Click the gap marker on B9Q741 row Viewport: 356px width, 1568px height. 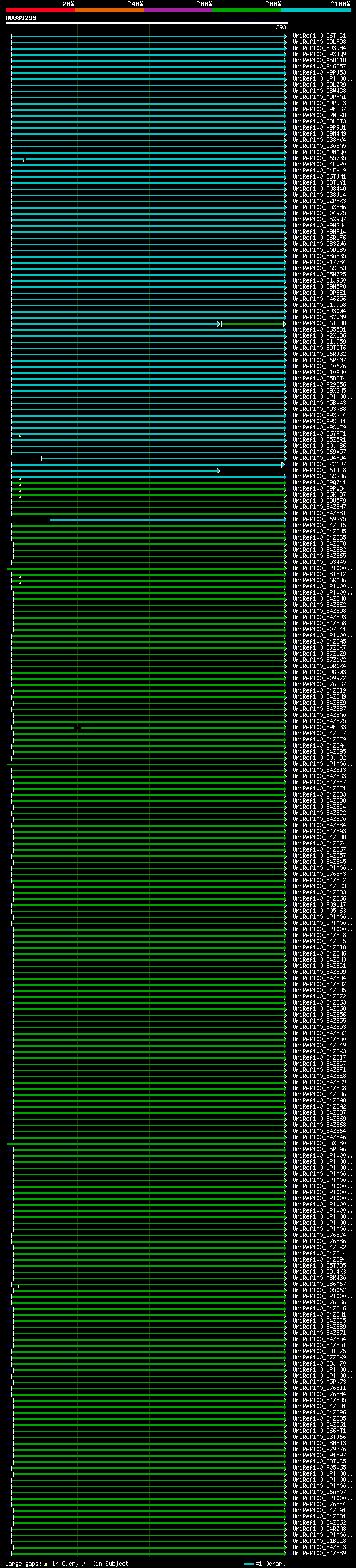(x=20, y=484)
